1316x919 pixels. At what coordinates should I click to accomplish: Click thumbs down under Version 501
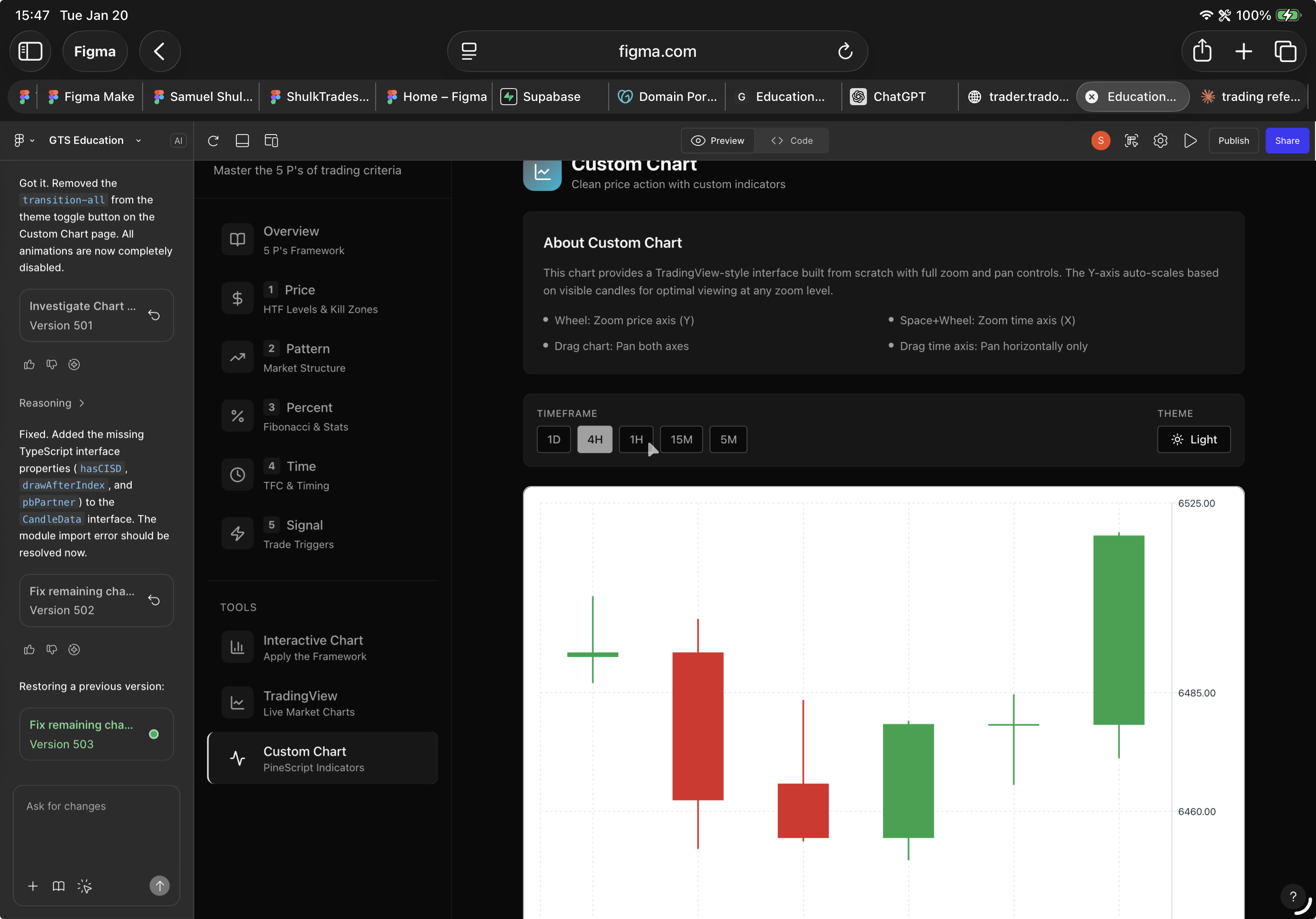click(x=52, y=365)
